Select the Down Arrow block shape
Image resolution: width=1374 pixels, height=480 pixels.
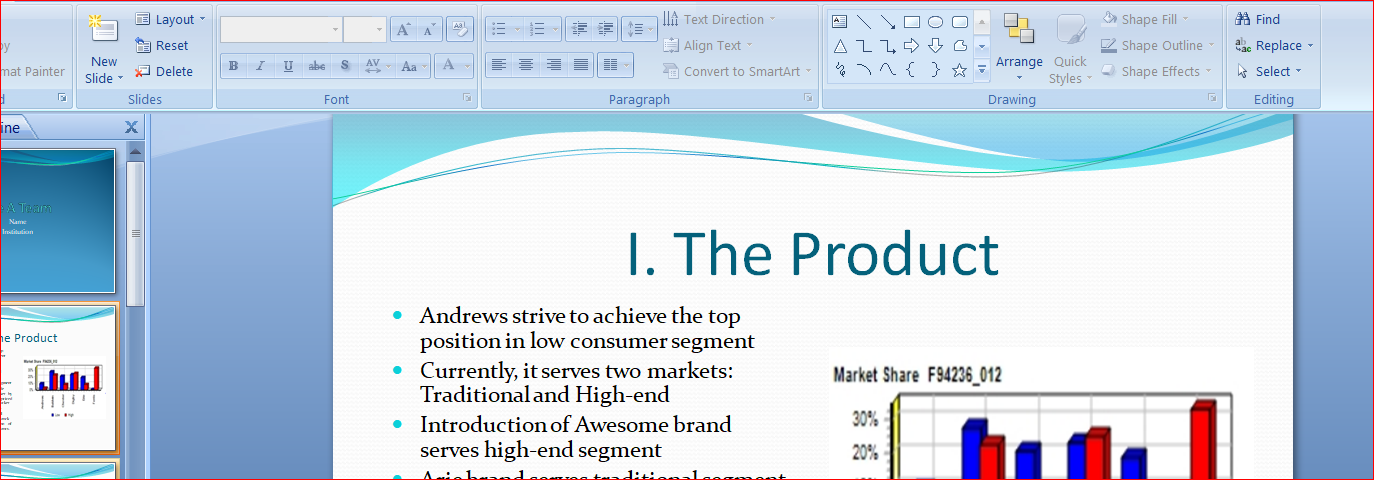(x=936, y=46)
